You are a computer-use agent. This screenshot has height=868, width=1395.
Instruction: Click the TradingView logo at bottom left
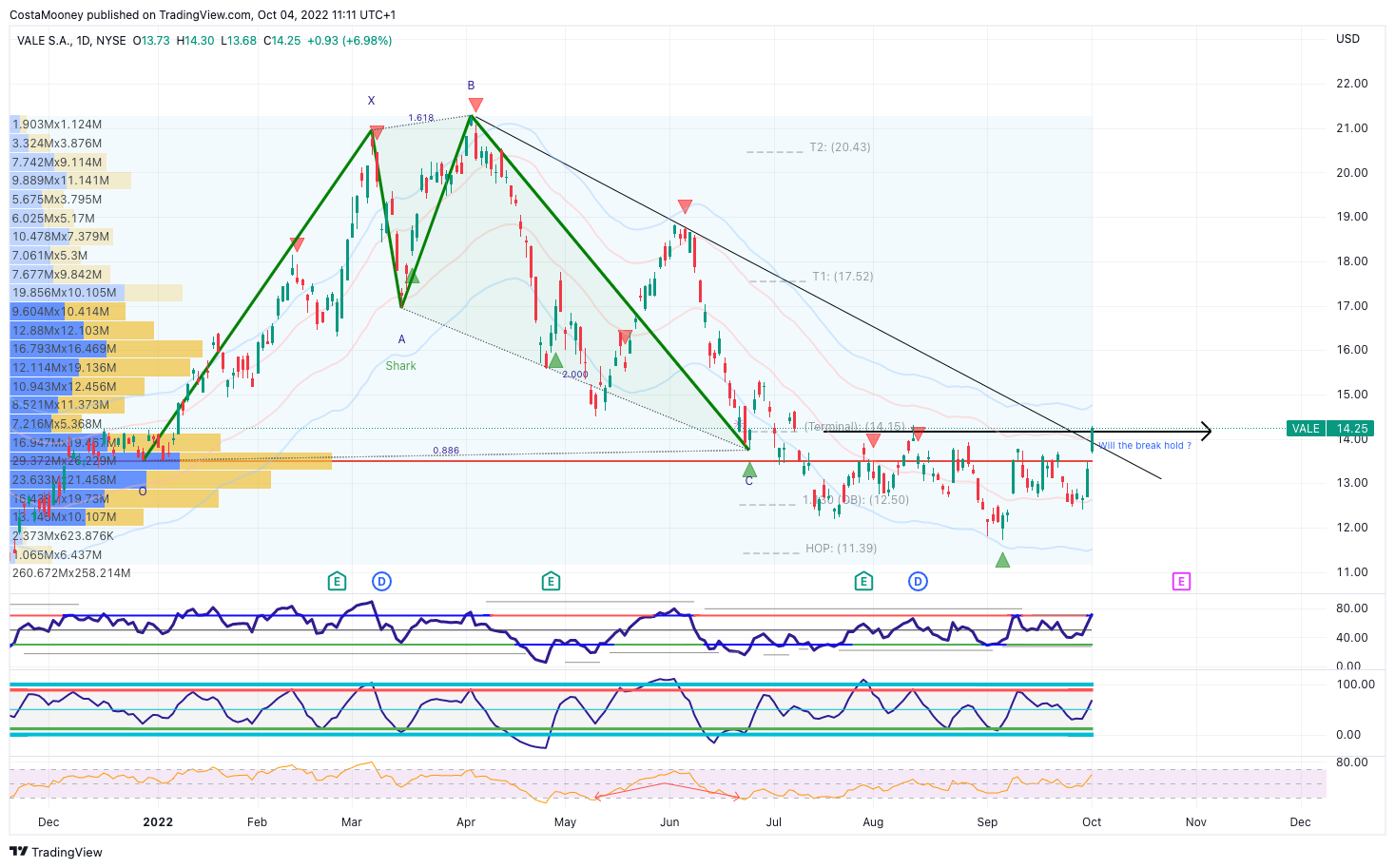pos(56,852)
